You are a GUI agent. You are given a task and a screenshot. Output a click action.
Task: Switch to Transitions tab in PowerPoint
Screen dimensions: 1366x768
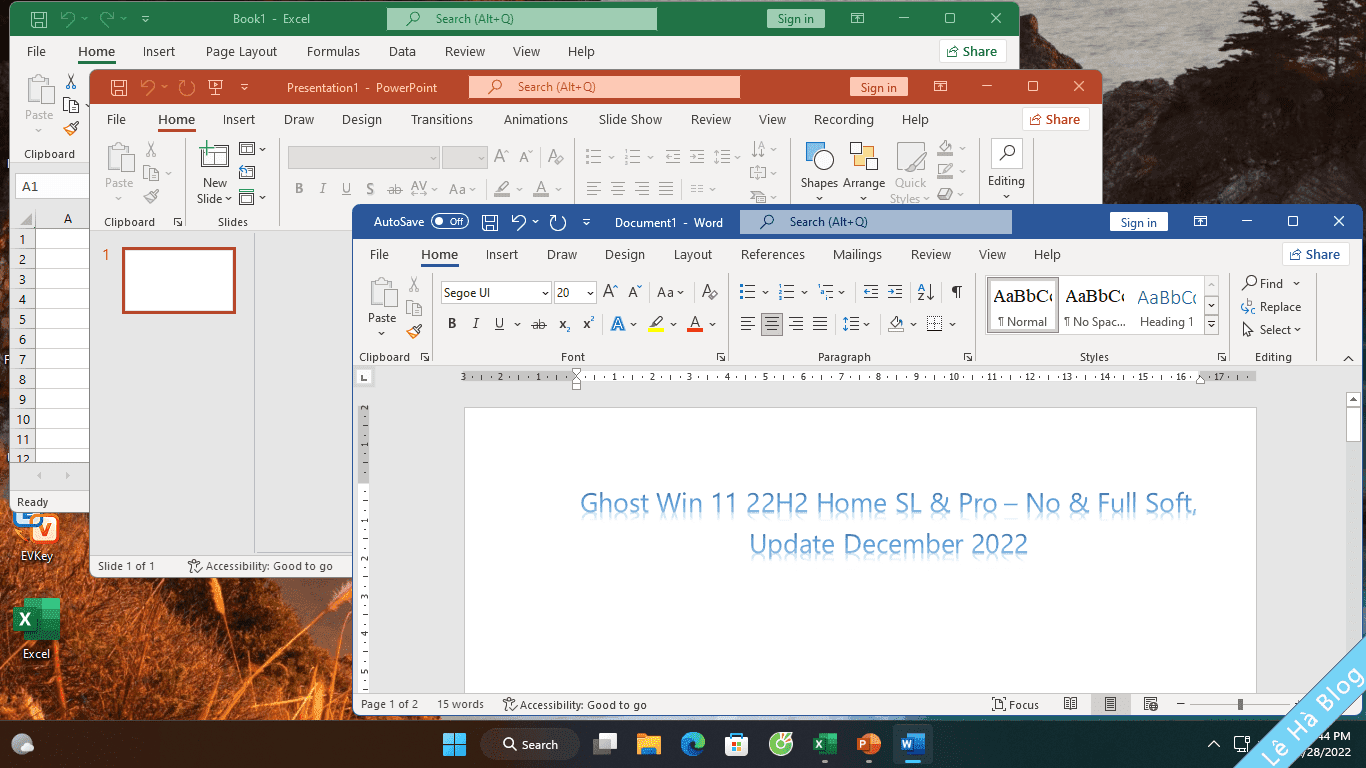[x=441, y=119]
